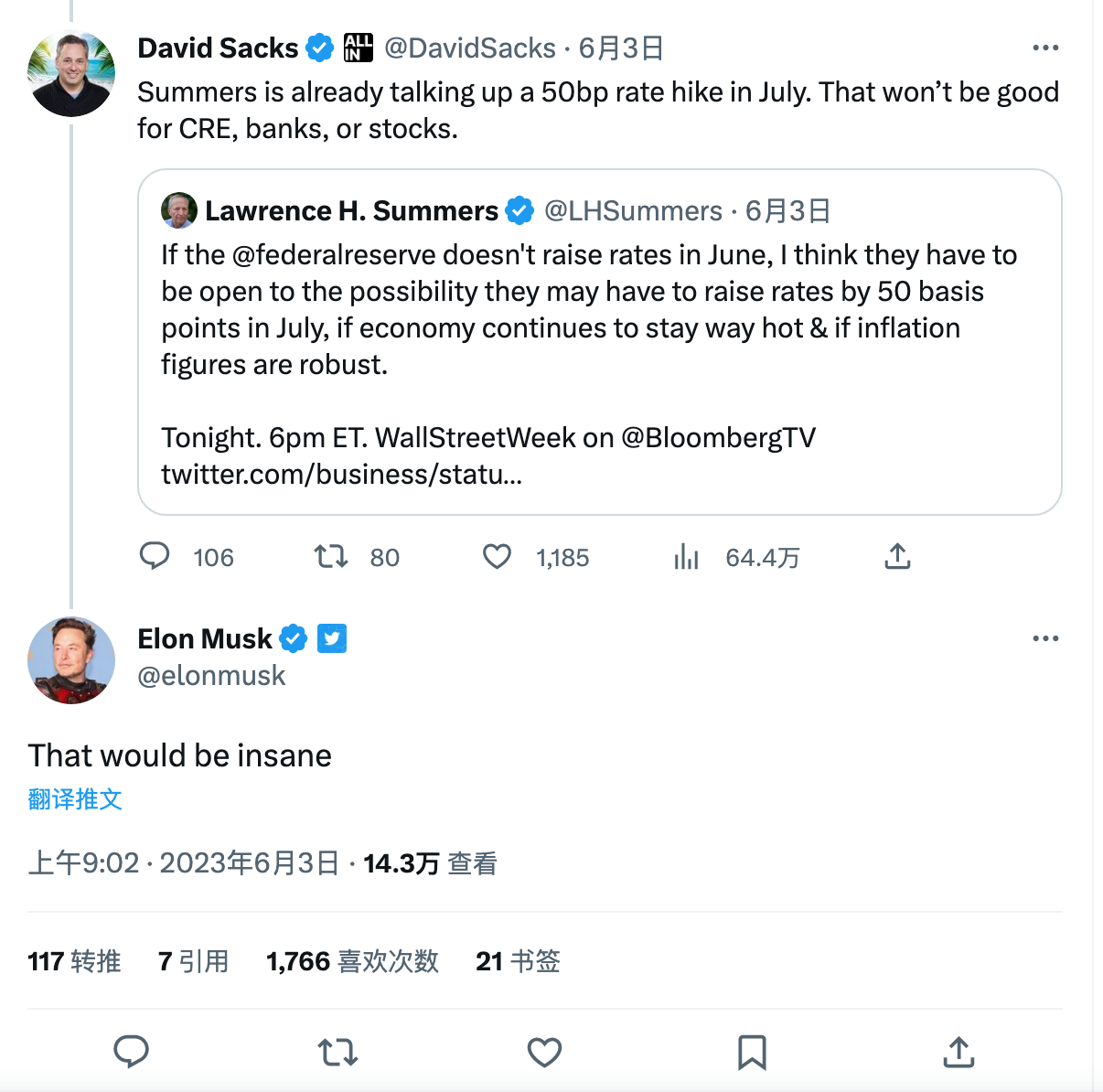The width and height of the screenshot is (1103, 1092).
Task: Open more options on David Sacks' tweet
Action: (x=1044, y=48)
